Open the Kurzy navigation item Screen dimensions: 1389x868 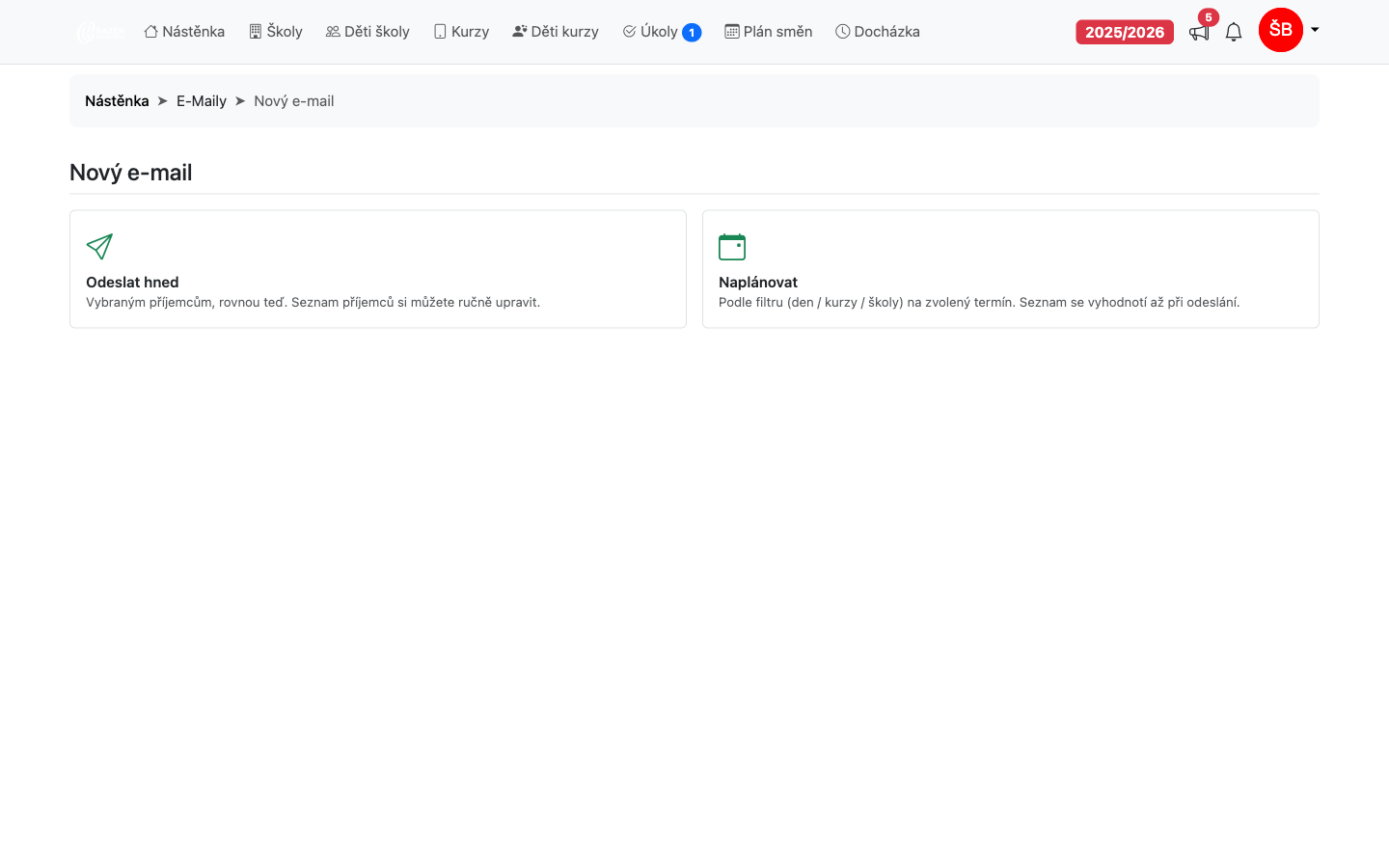[x=461, y=32]
